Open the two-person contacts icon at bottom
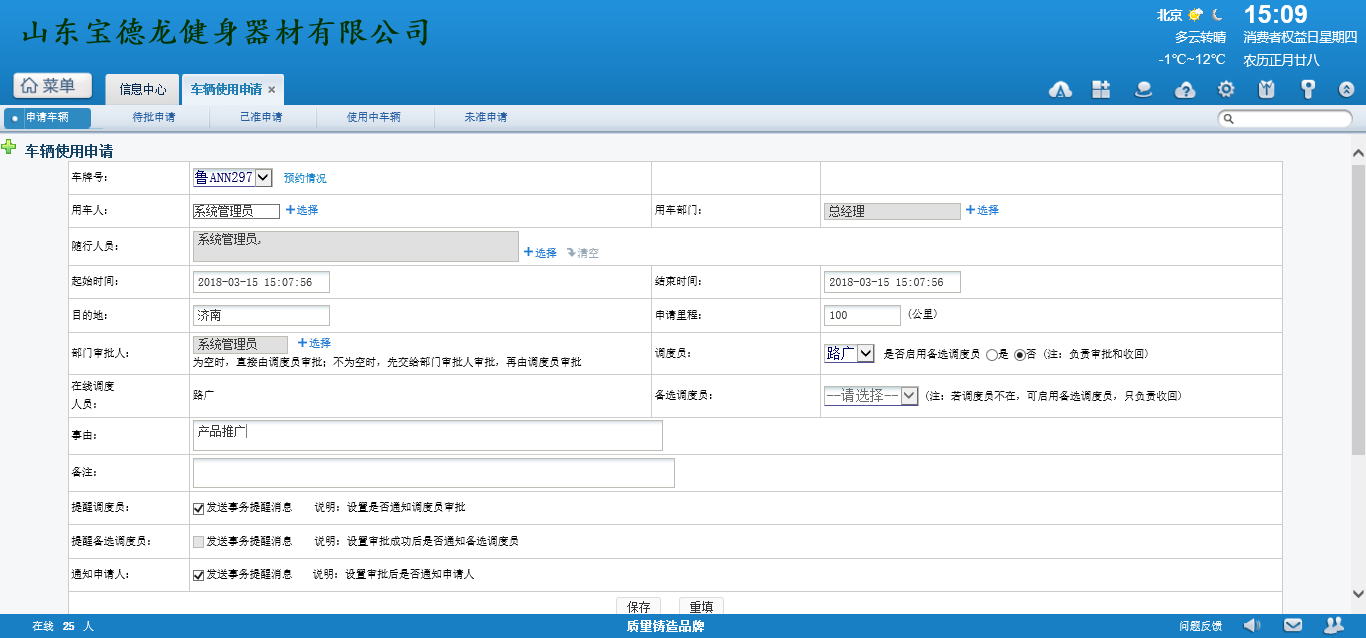Image resolution: width=1366 pixels, height=638 pixels. 1334,625
